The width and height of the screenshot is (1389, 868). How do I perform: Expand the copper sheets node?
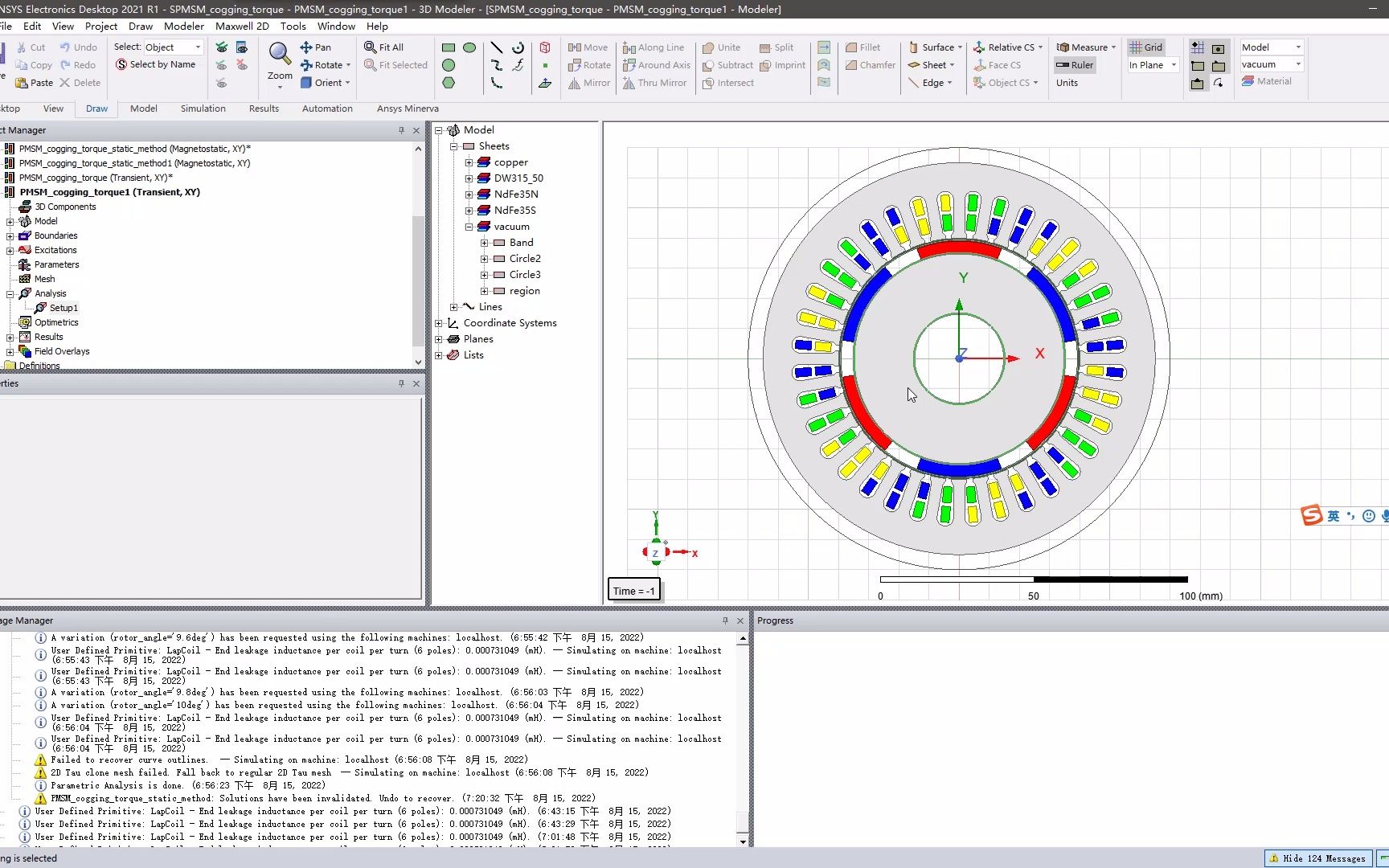click(x=469, y=162)
